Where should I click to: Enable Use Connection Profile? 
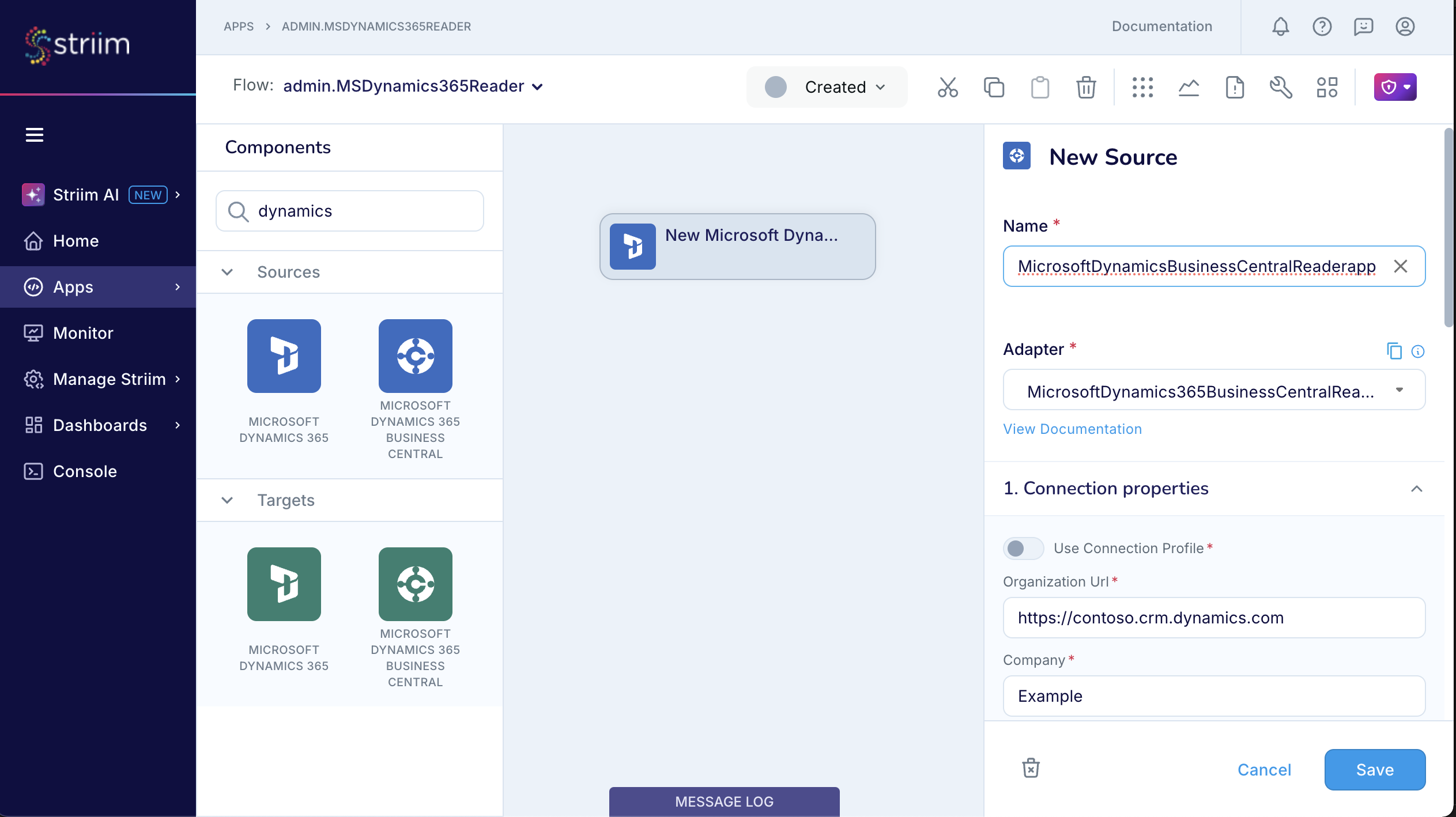pos(1022,549)
